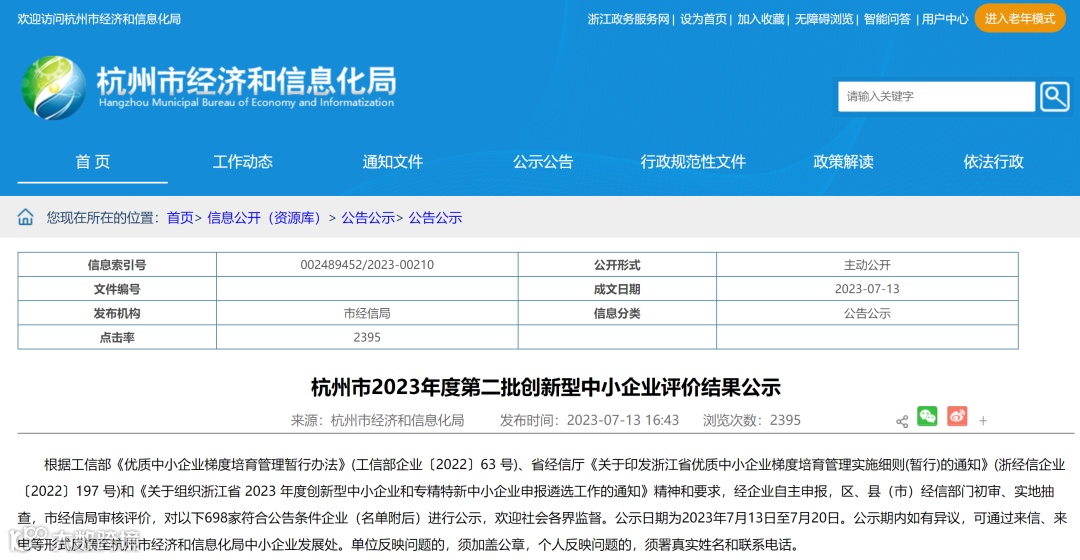1080x560 pixels.
Task: Click the 成文日期 value 2023-07-13 in the table
Action: [867, 289]
